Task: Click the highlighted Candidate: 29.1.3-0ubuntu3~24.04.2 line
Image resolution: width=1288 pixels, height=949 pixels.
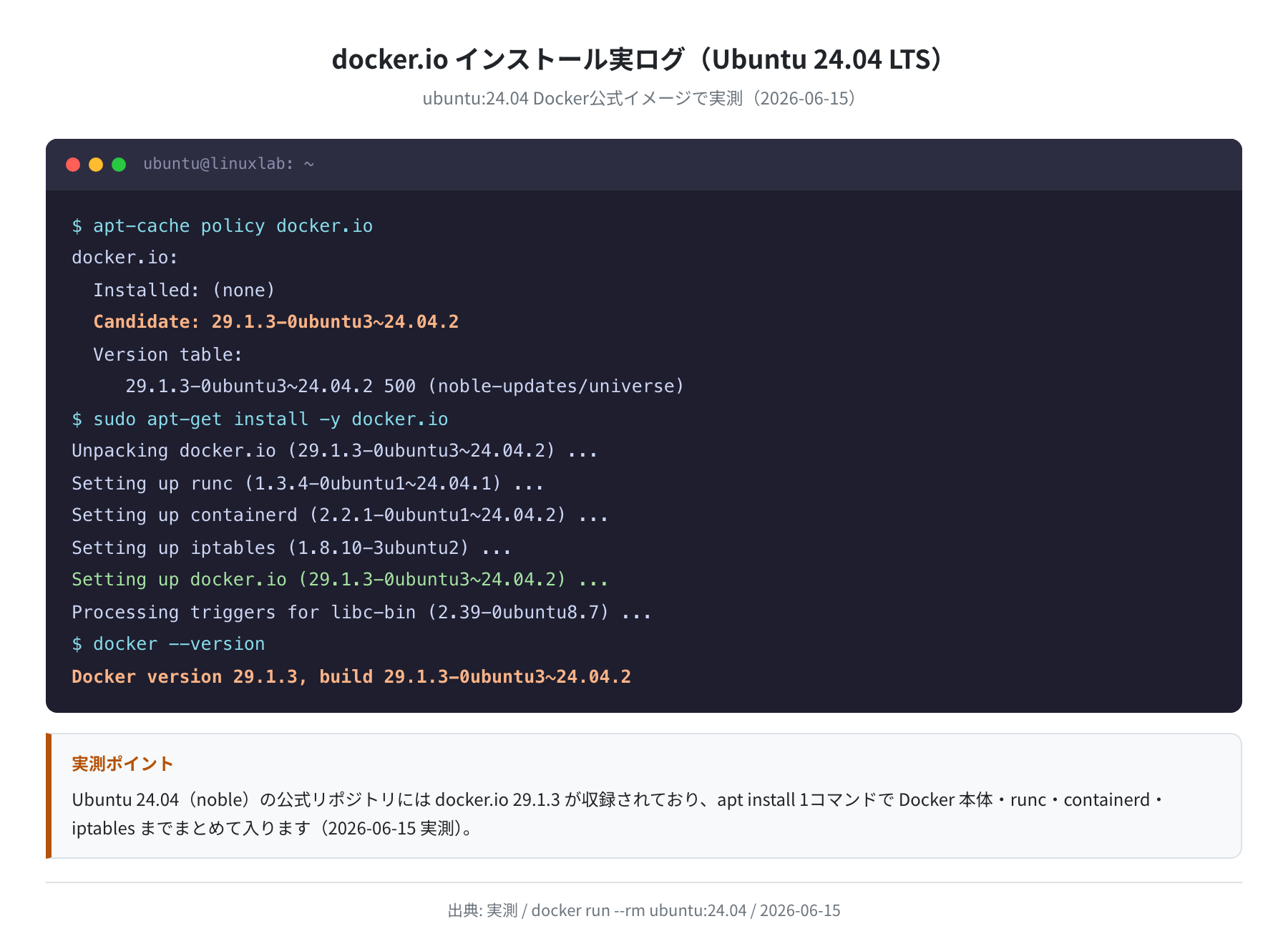Action: click(x=276, y=322)
